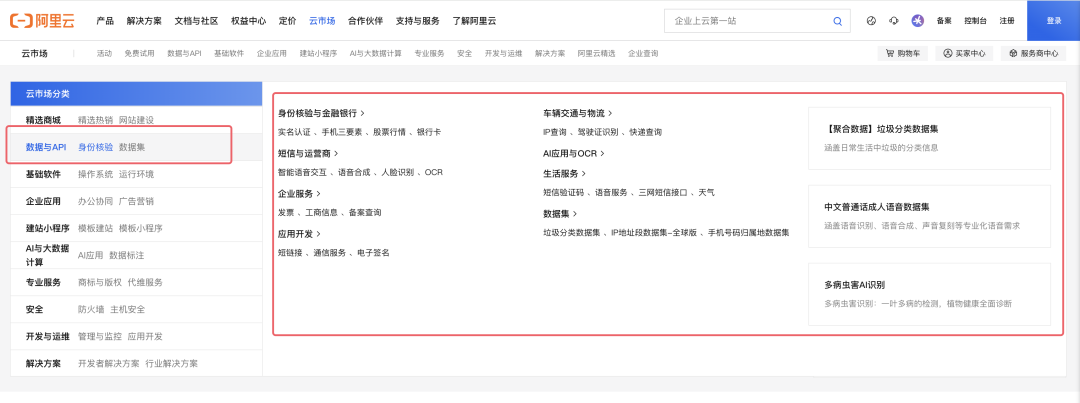
Task: Click the 实名认证 link
Action: pyautogui.click(x=294, y=132)
